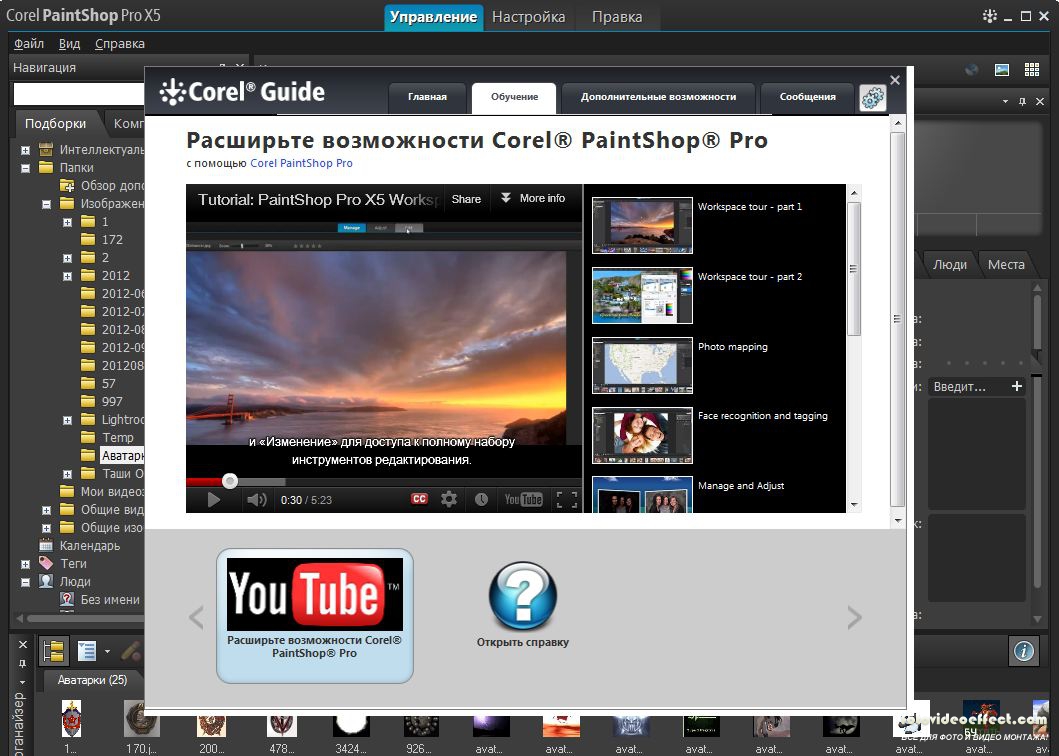Switch to Правка workspace tab
The height and width of the screenshot is (756, 1059).
point(617,17)
